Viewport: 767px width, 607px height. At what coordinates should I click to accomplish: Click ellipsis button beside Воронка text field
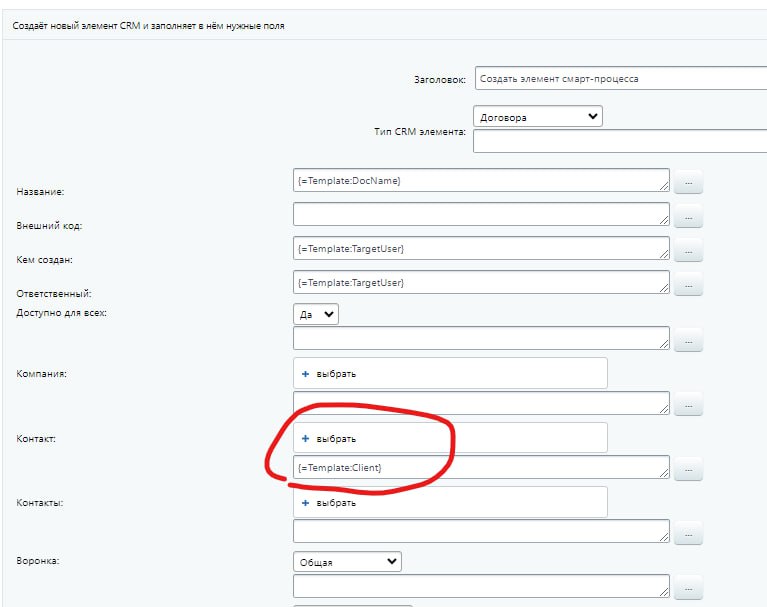(688, 589)
